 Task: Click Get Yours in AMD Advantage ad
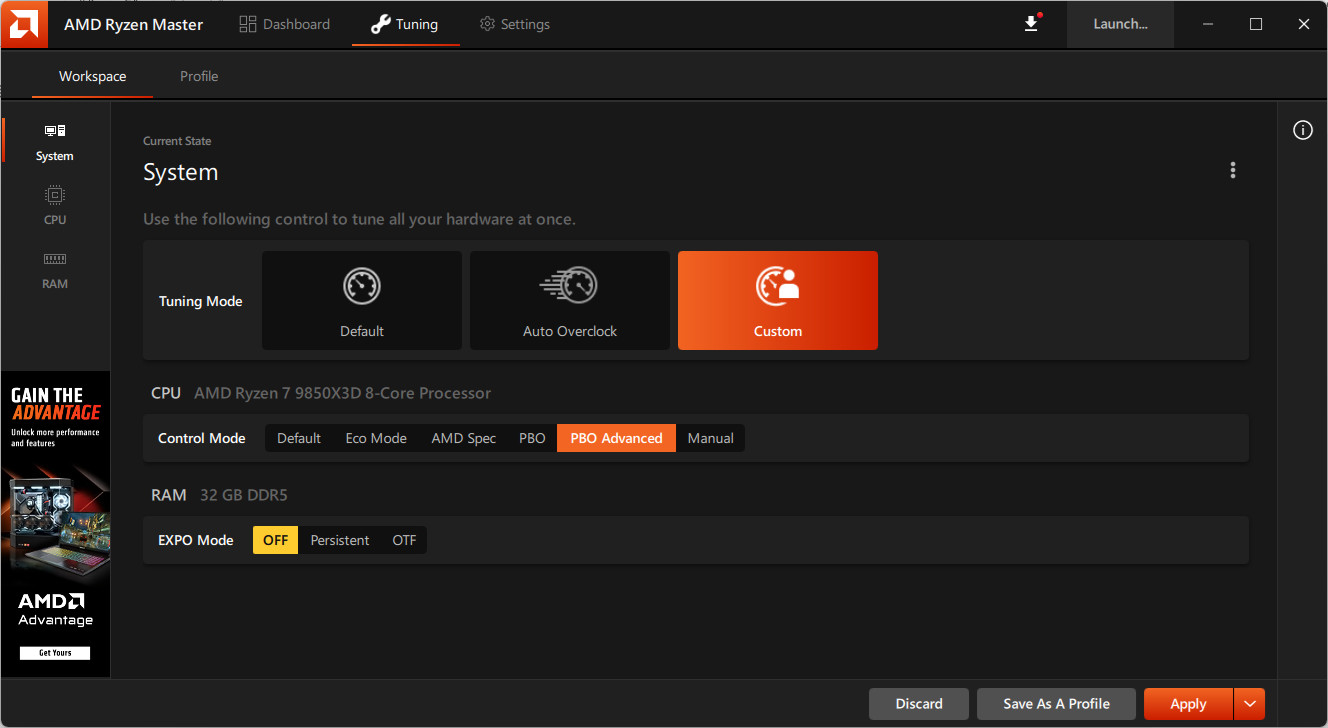coord(55,653)
